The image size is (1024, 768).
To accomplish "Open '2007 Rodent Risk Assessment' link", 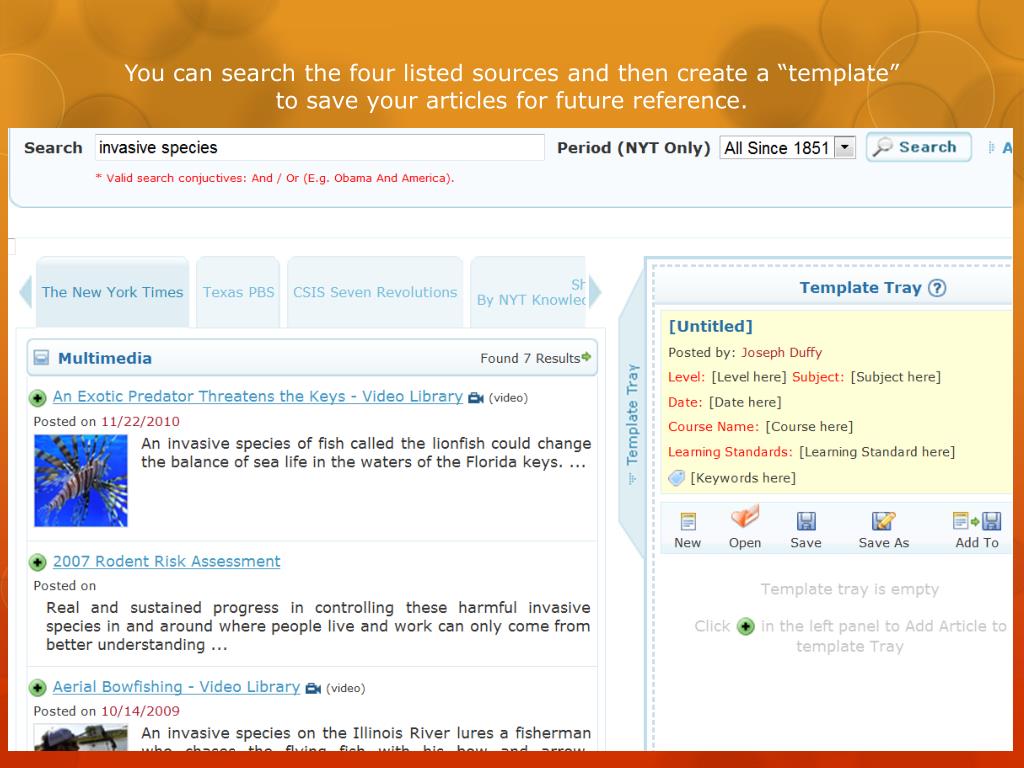I will point(167,562).
